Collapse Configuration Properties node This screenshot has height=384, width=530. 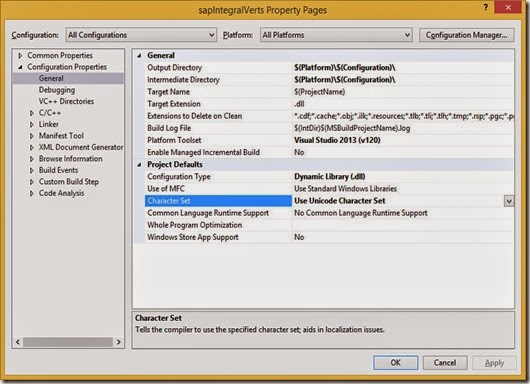tap(20, 67)
